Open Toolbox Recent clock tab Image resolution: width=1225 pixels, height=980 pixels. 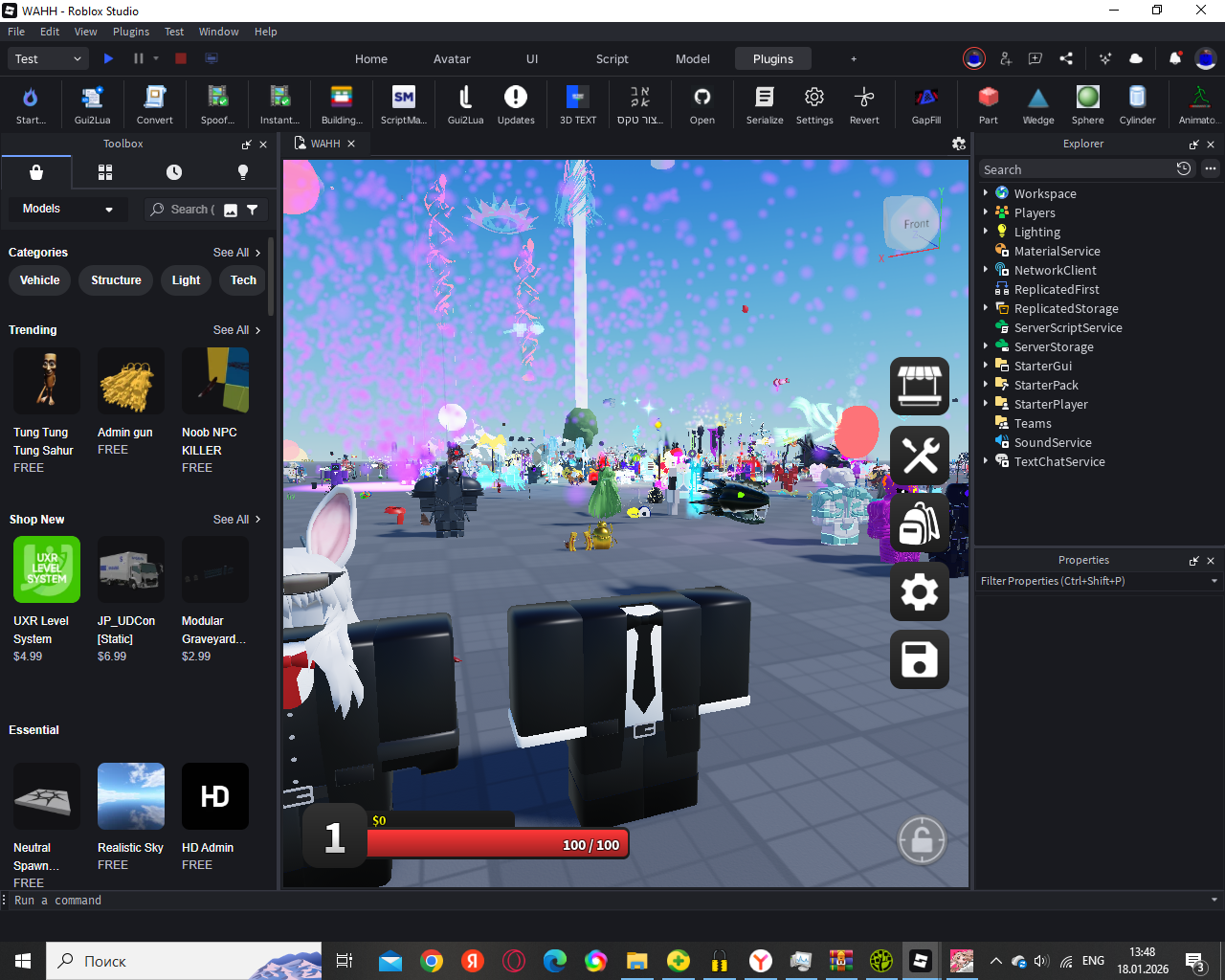click(x=174, y=172)
